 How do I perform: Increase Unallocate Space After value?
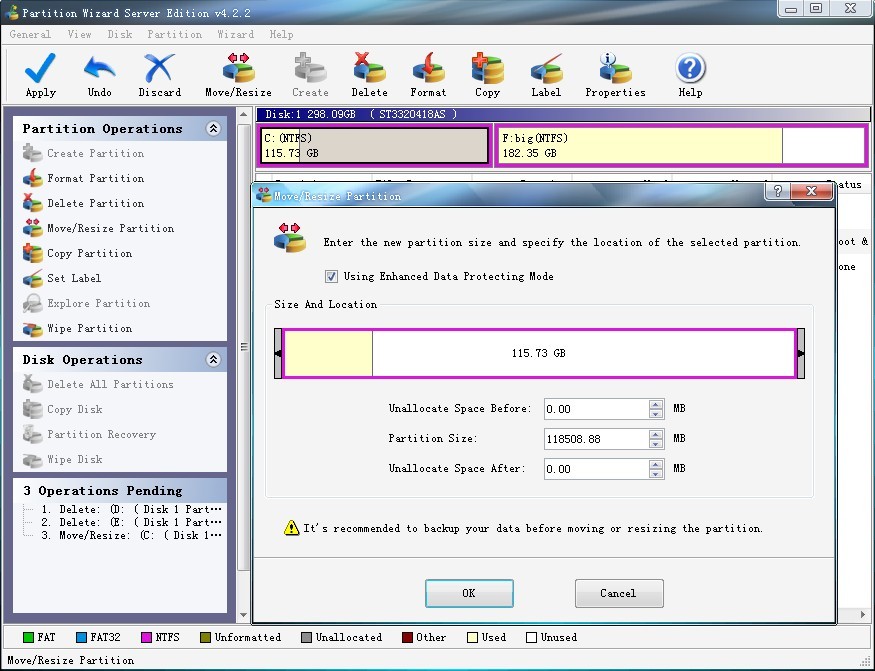tap(656, 464)
